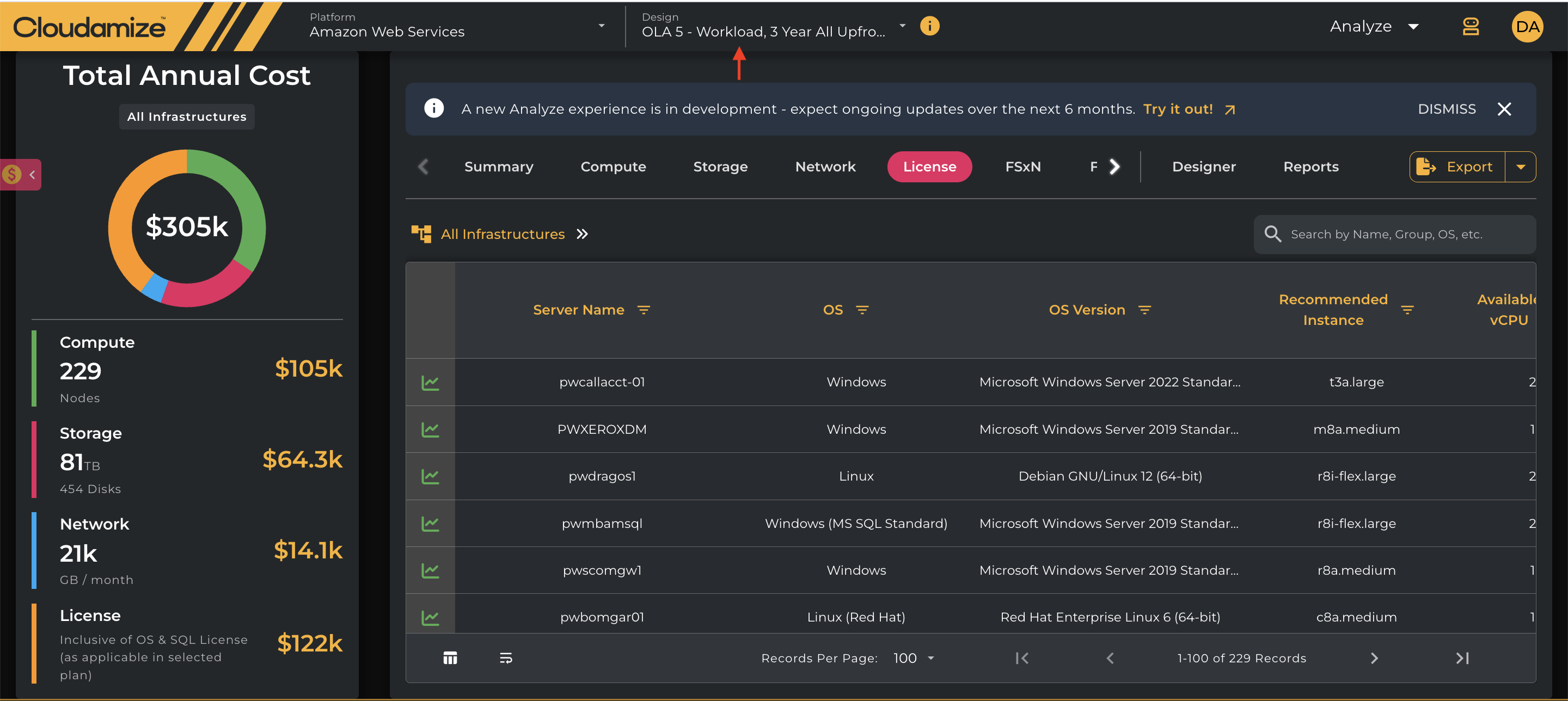Filter the OS Version column
Image resolution: width=1568 pixels, height=701 pixels.
coord(1144,310)
